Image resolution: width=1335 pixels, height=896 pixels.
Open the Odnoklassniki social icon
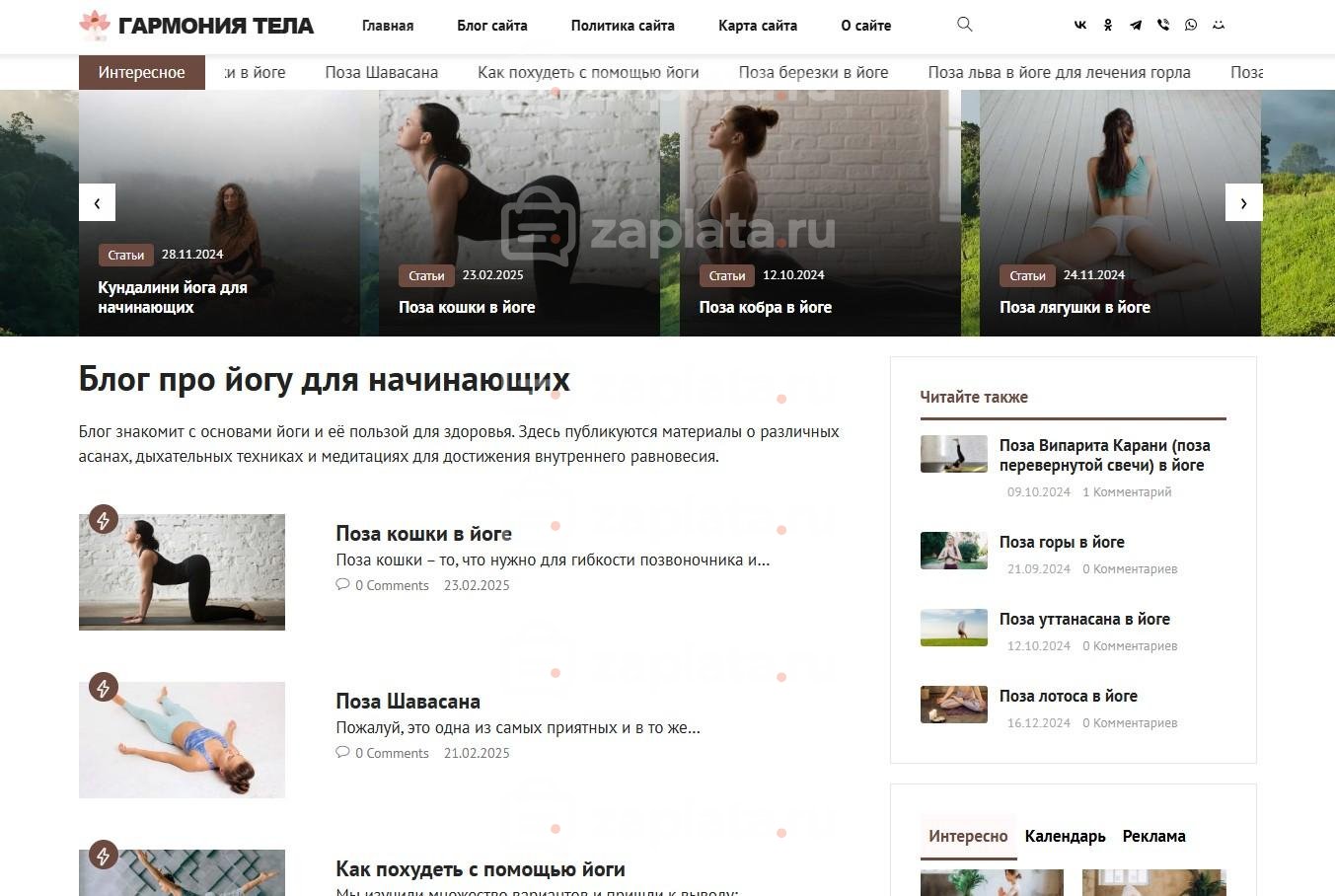(1108, 26)
